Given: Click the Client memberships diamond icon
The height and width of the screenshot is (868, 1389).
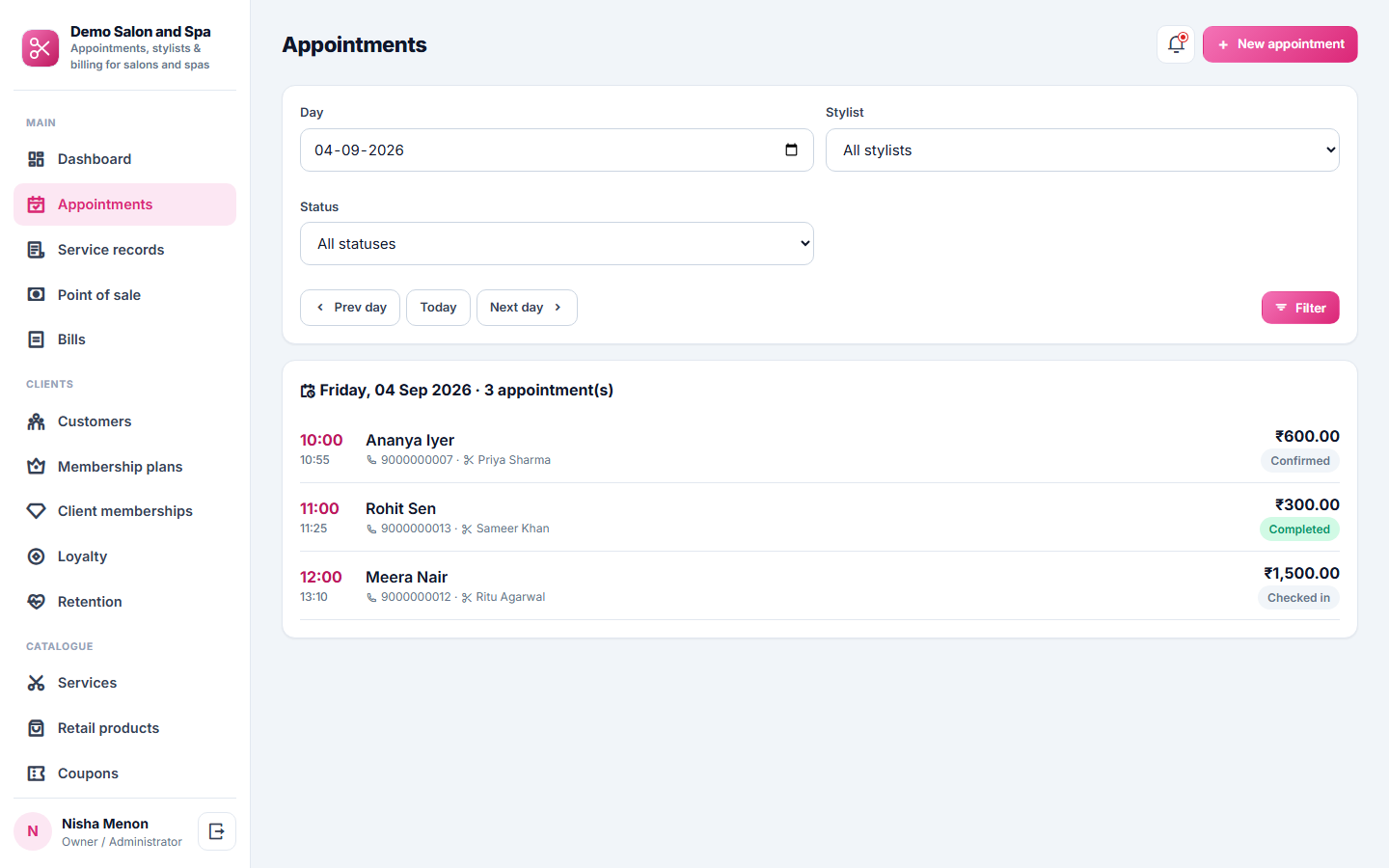Looking at the screenshot, I should (x=37, y=511).
